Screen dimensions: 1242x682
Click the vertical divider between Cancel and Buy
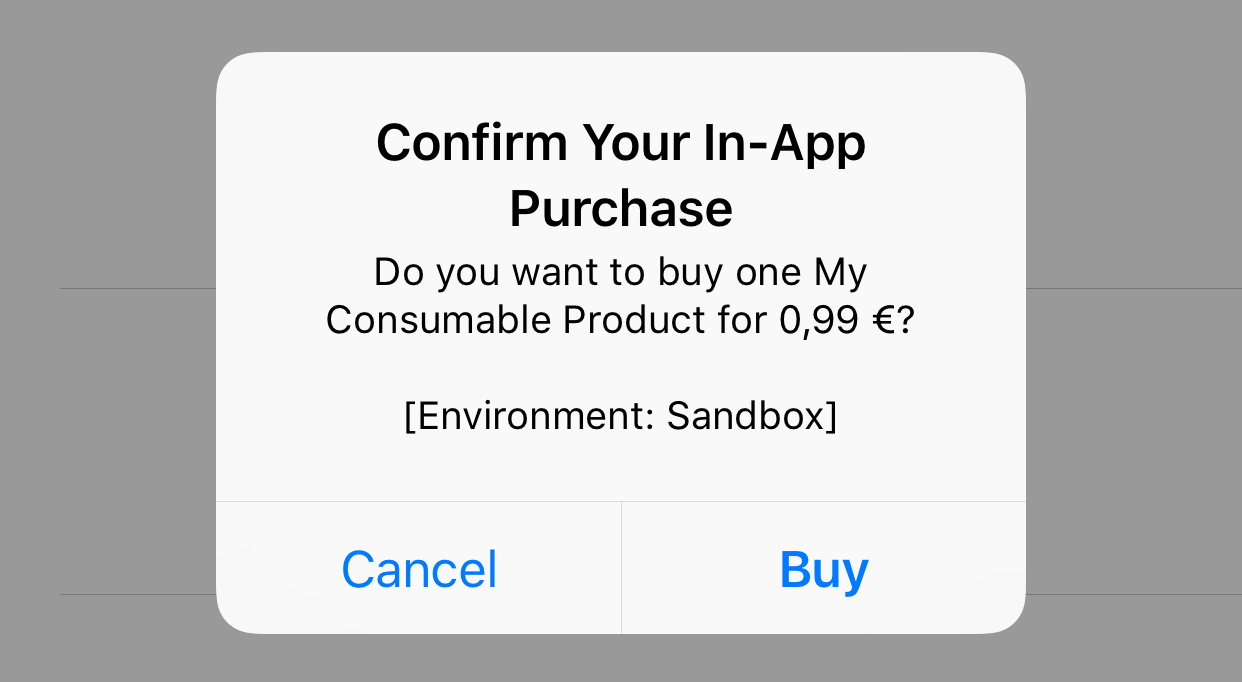pos(621,568)
